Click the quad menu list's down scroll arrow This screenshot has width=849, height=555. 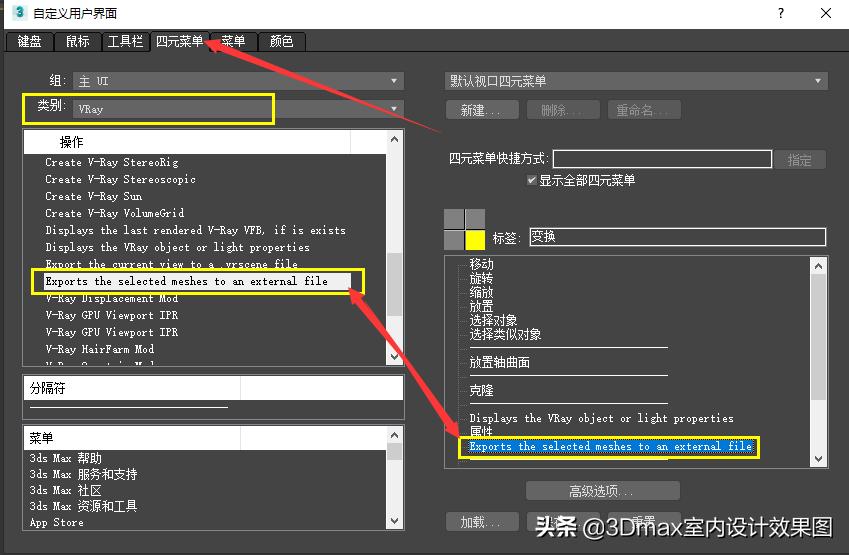click(x=818, y=459)
